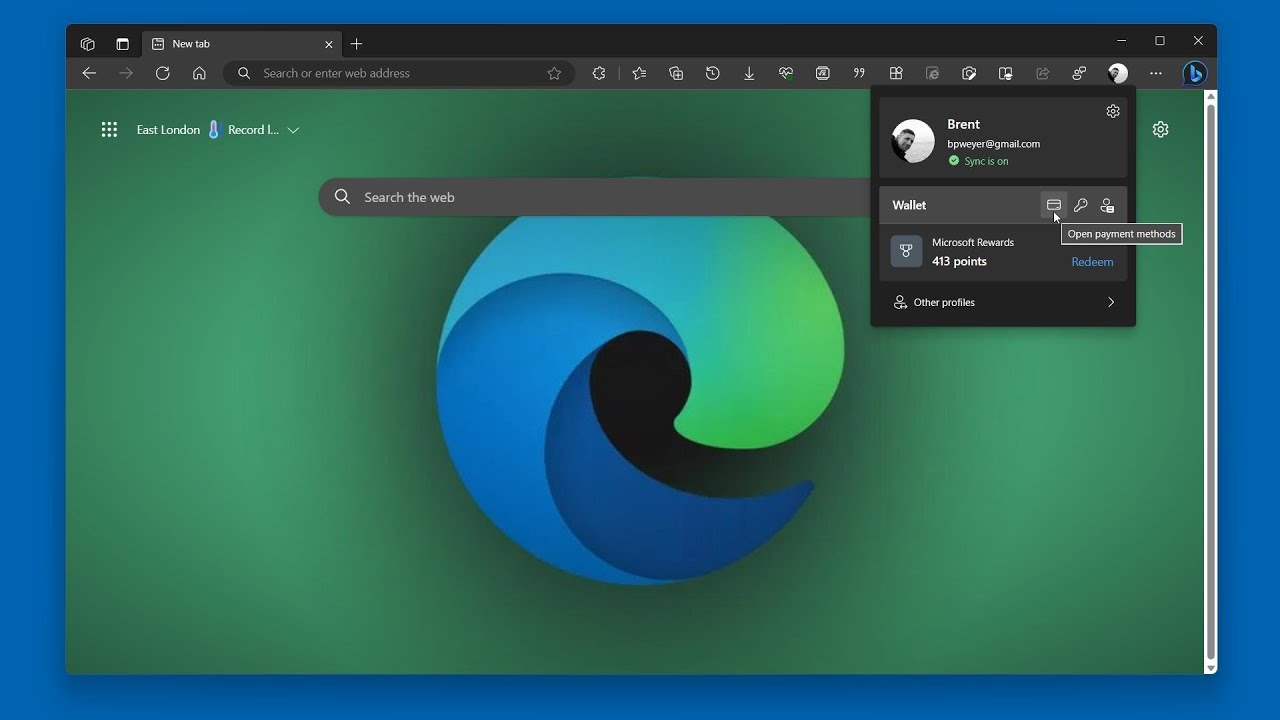Open the Feedback icon in toolbar
This screenshot has width=1280, height=720.
1079,73
